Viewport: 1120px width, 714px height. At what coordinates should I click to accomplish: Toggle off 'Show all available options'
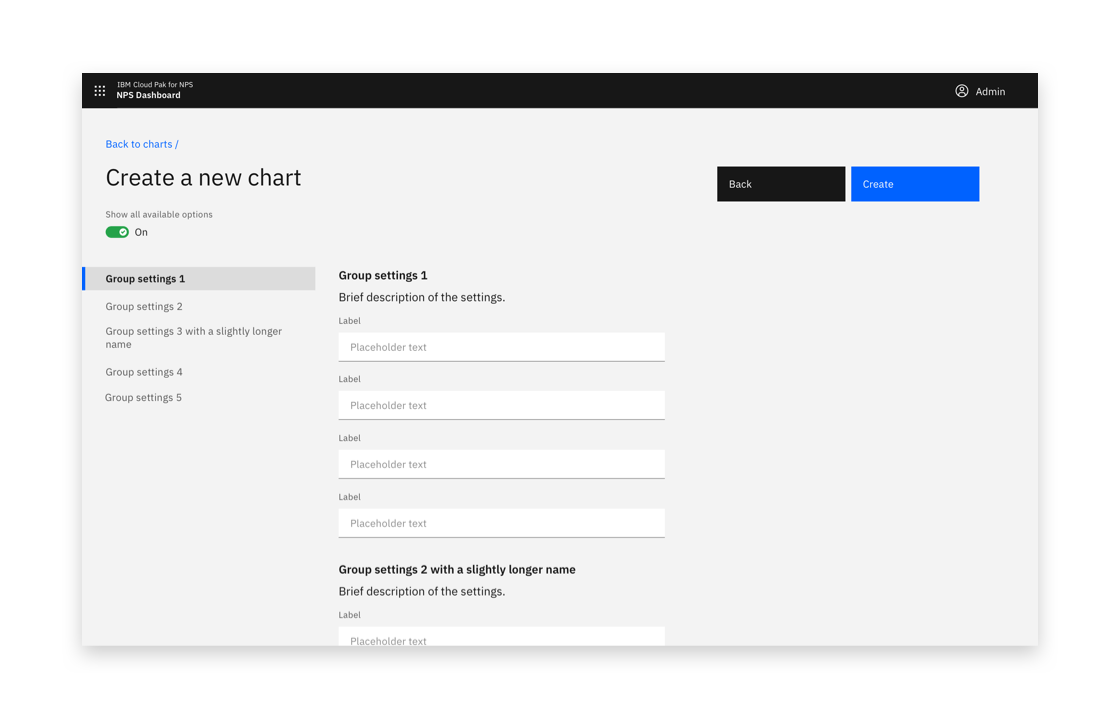click(x=117, y=231)
